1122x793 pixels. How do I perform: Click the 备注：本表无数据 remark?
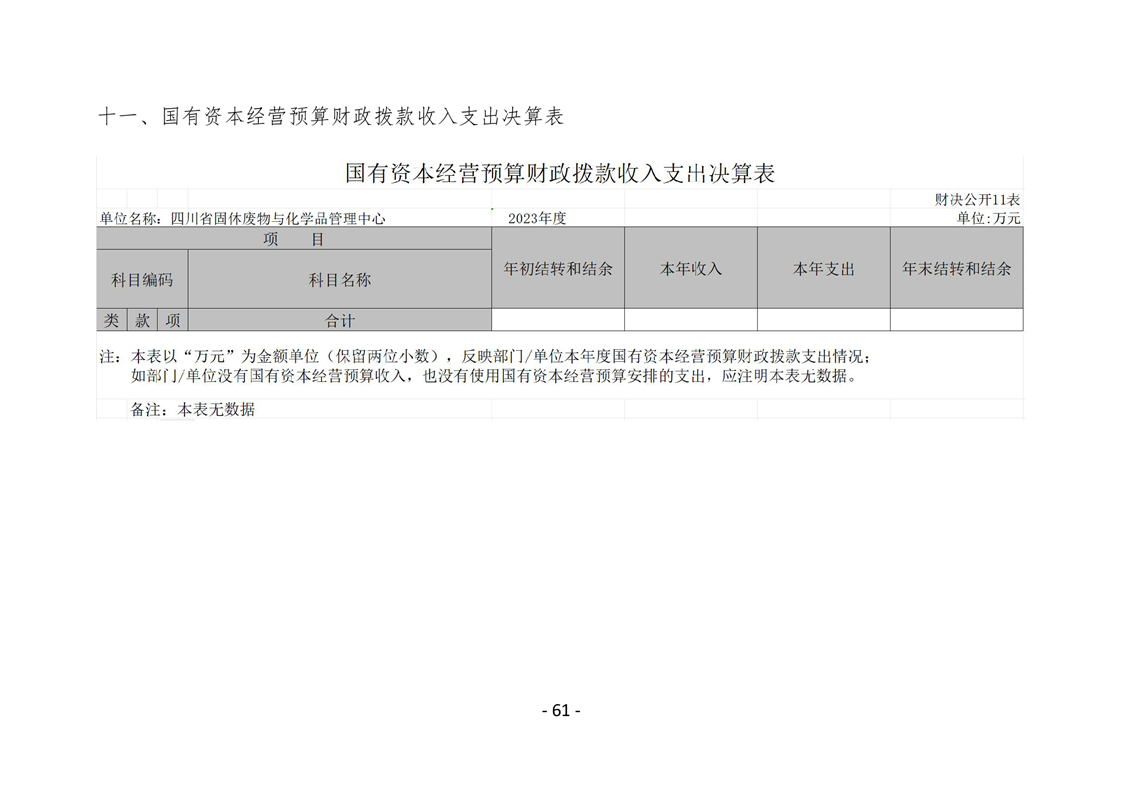tap(192, 409)
